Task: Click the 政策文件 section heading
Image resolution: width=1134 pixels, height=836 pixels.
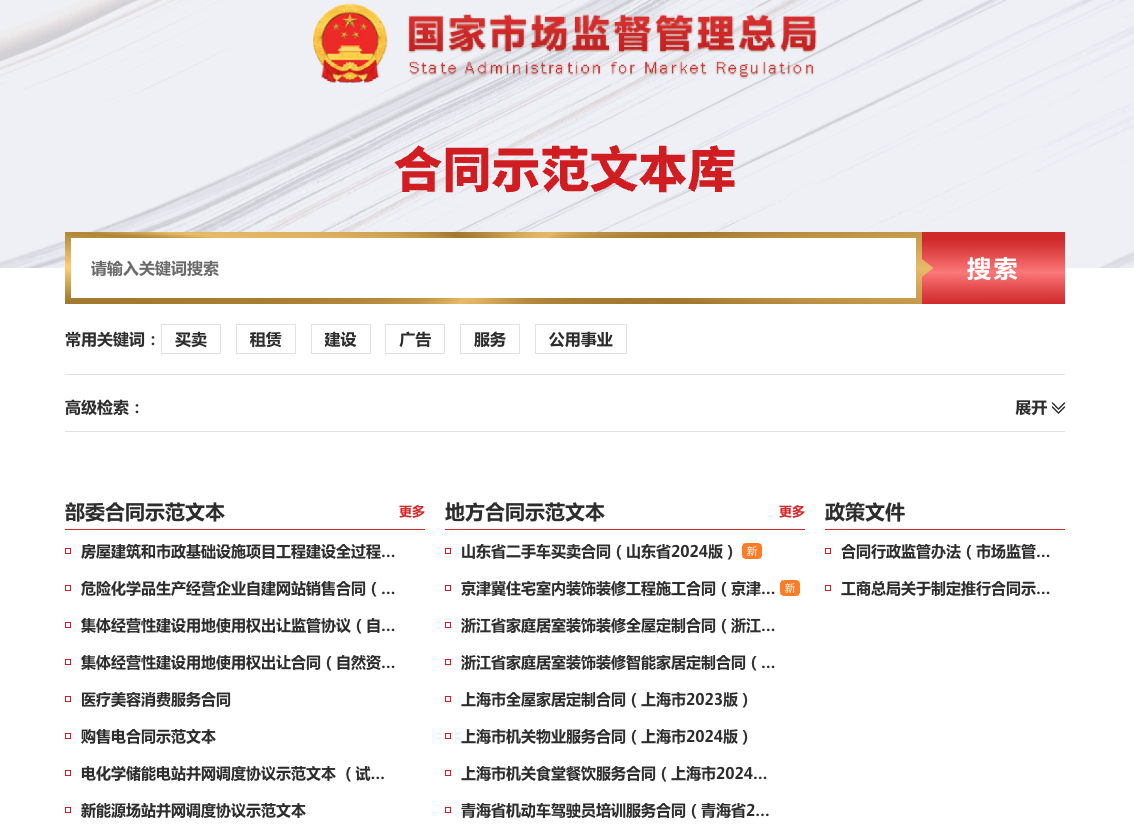Action: click(865, 512)
